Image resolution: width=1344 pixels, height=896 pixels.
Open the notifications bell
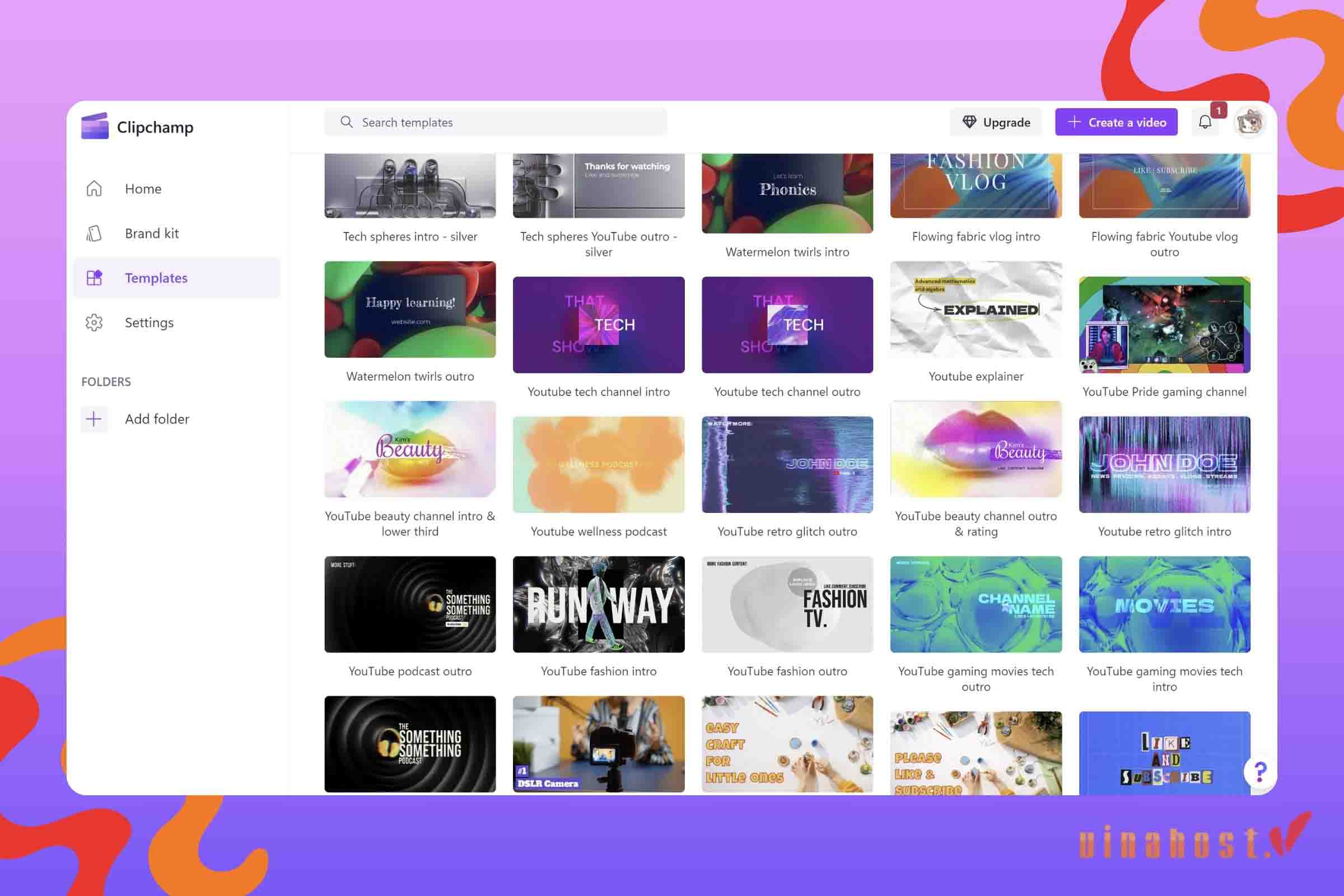click(1205, 122)
